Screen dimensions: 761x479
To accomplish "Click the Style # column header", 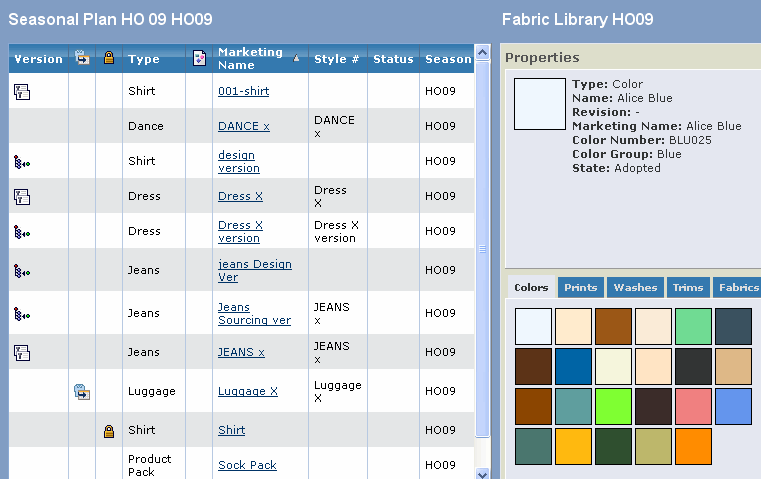I will point(336,59).
